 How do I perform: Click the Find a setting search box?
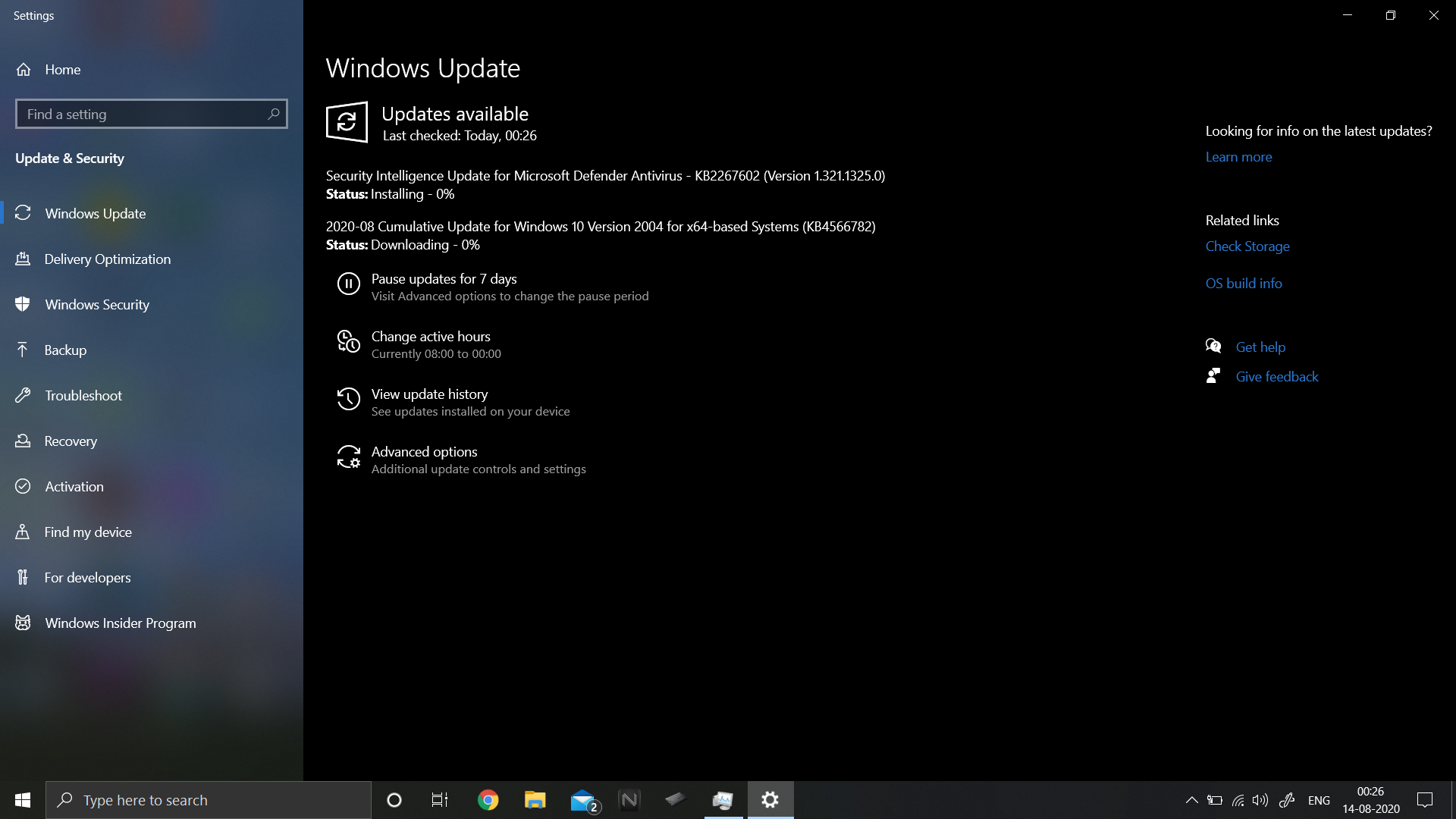[152, 114]
